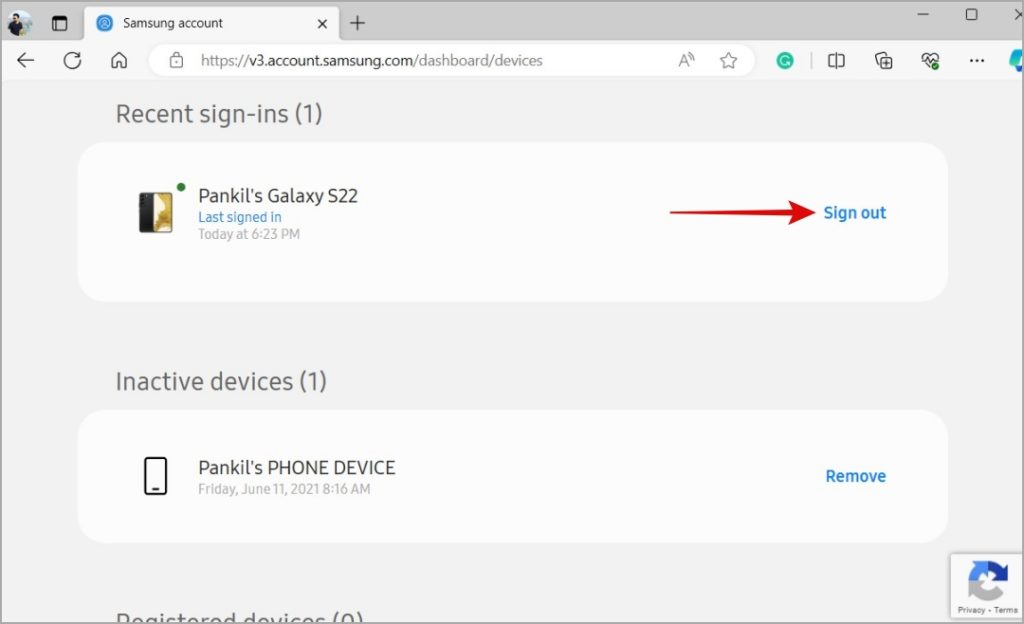The width and height of the screenshot is (1024, 624).
Task: Click Friday, June 11, 2021 timestamp
Action: tap(284, 489)
